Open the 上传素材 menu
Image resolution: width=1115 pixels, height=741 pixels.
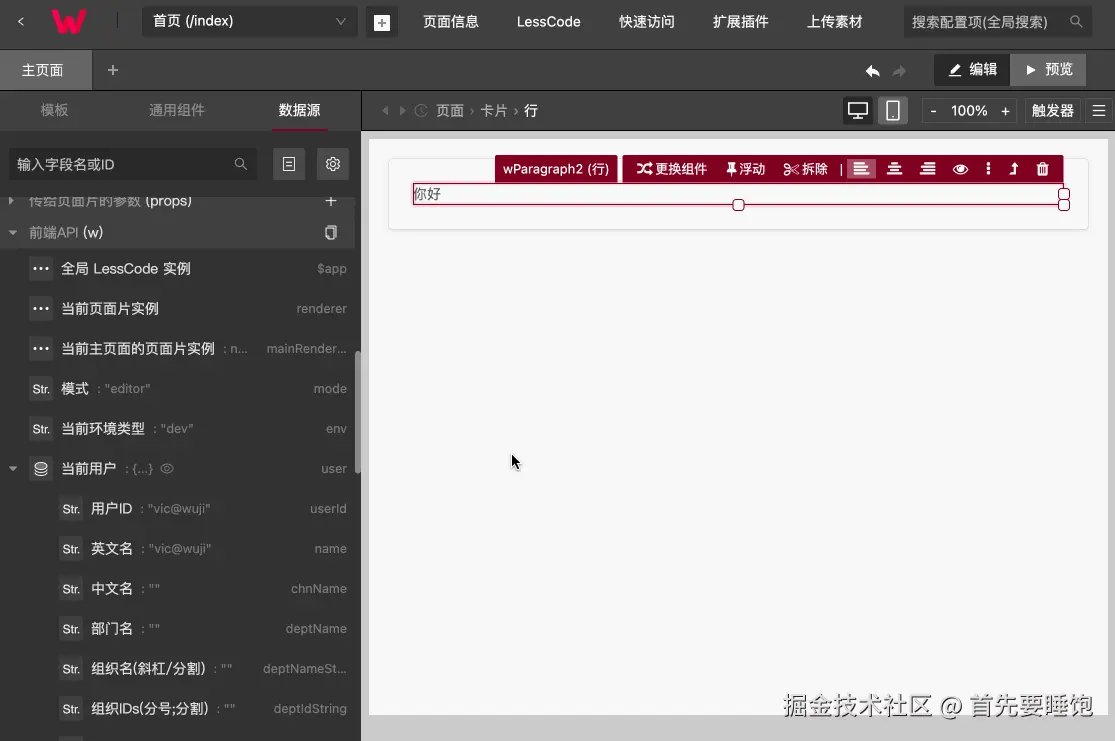(834, 22)
